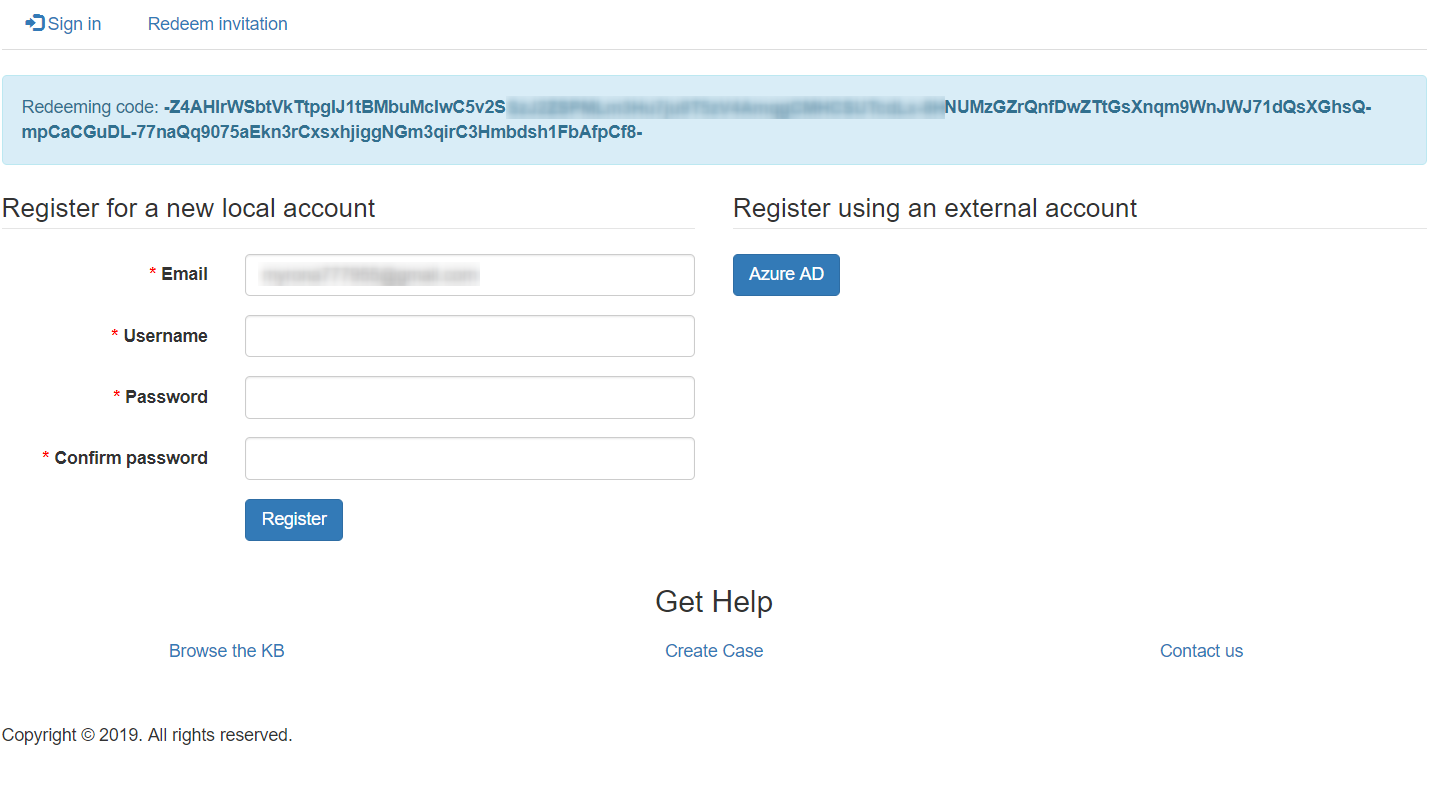Screen dimensions: 1432x788
Task: Click into the Email input field
Action: click(469, 274)
